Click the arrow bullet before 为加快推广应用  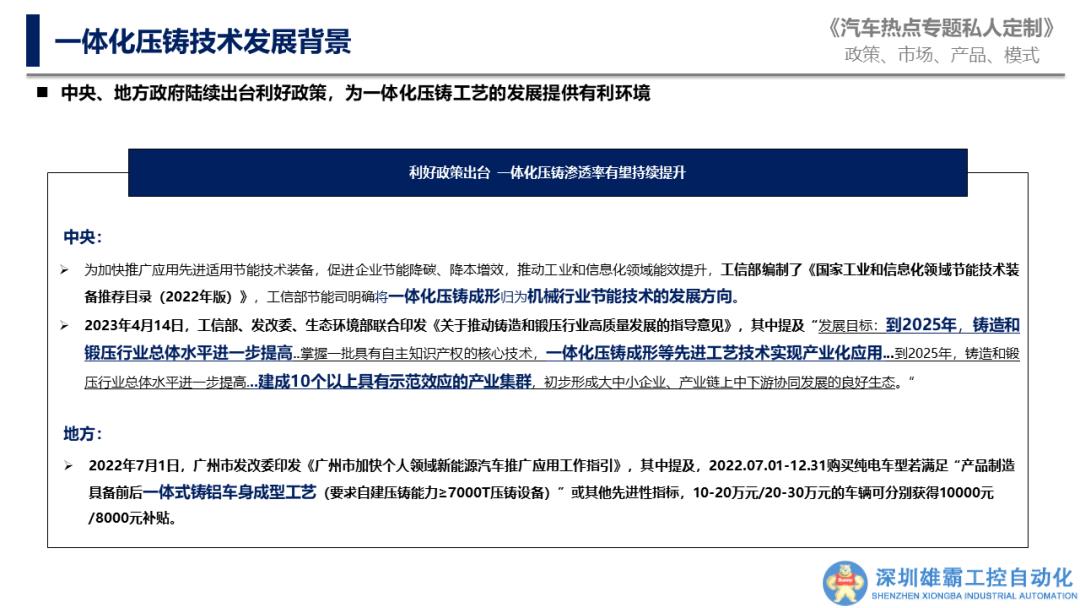(64, 271)
